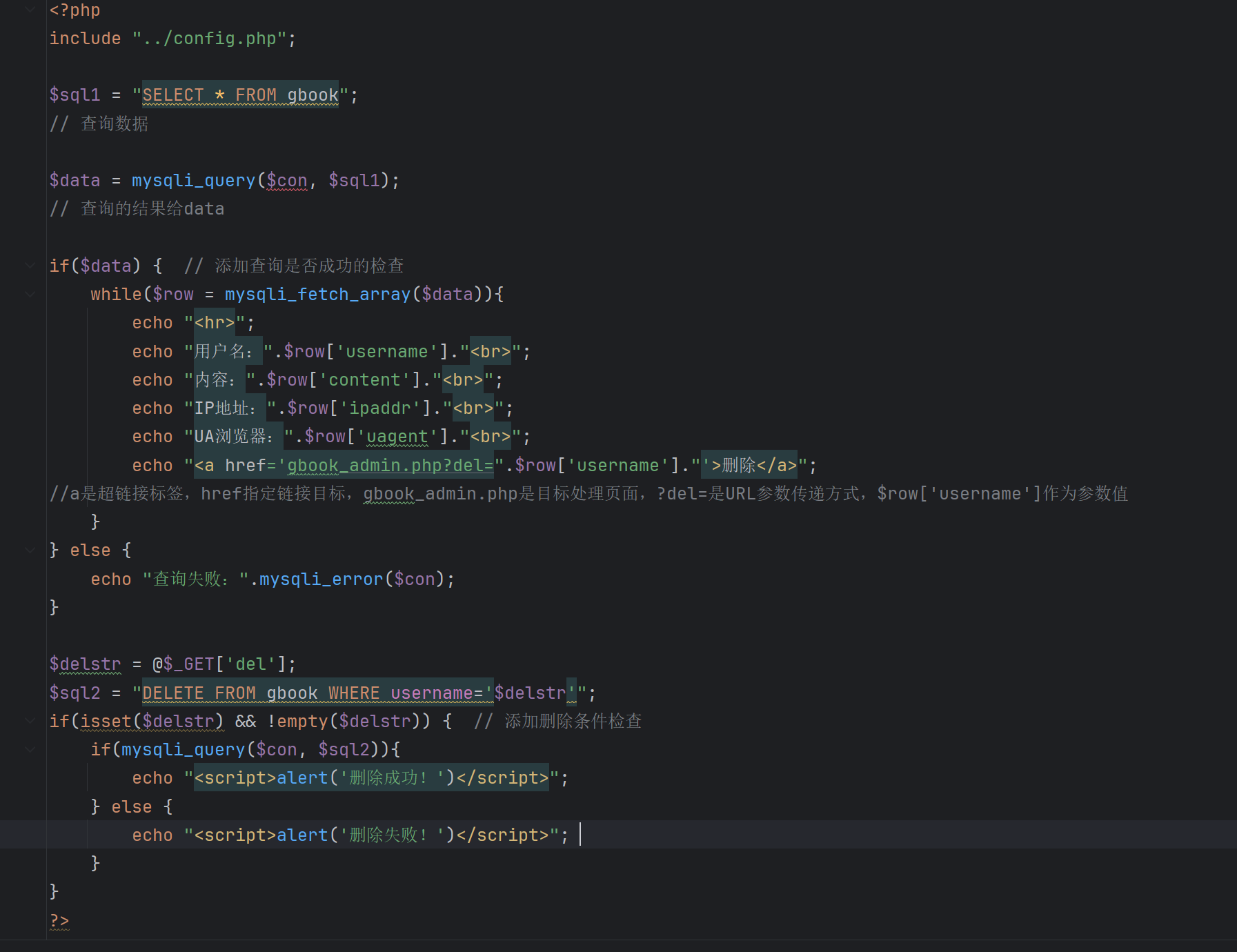The width and height of the screenshot is (1237, 952).
Task: Collapse the fold arrow beside "if($data) {"
Action: tap(30, 265)
